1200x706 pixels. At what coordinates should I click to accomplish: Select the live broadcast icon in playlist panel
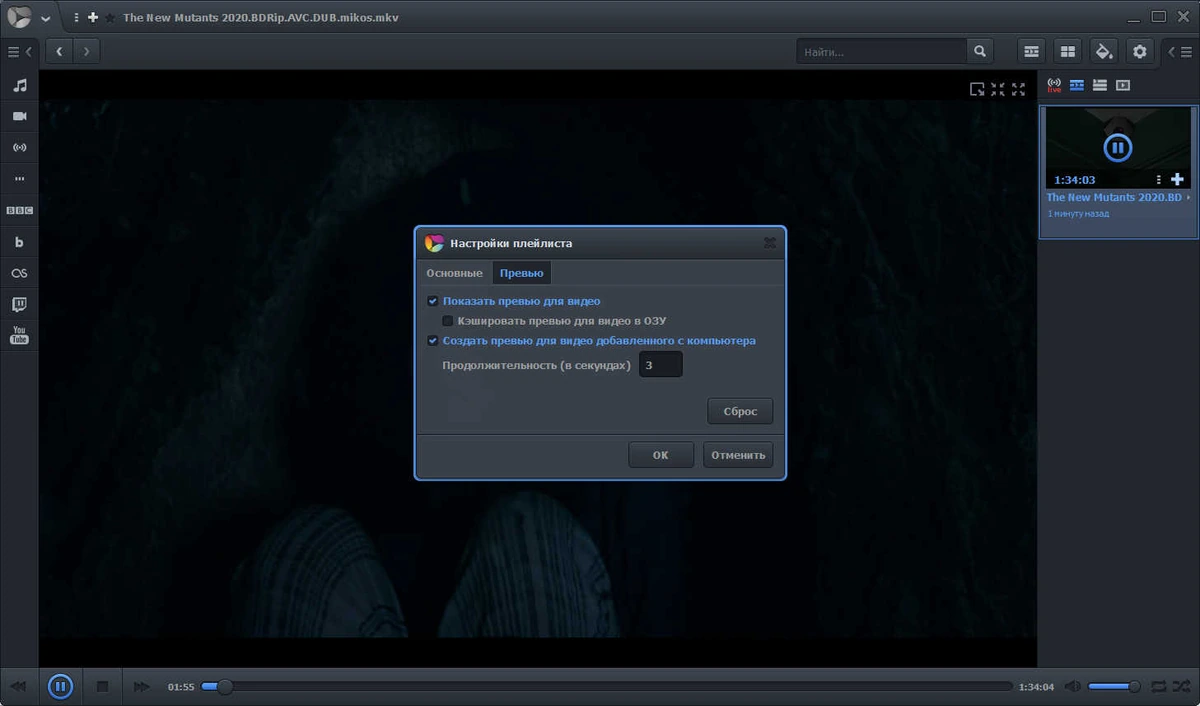pyautogui.click(x=1054, y=86)
